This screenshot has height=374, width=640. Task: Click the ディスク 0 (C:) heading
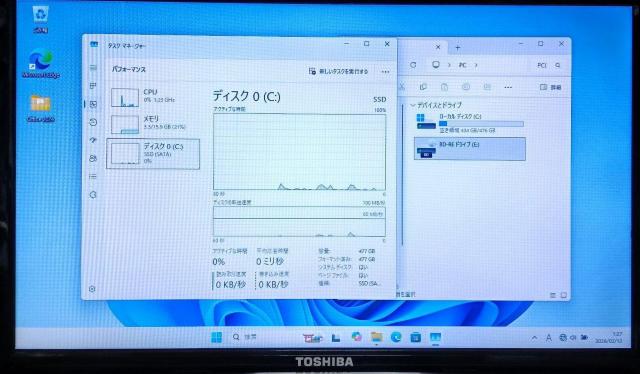247,96
